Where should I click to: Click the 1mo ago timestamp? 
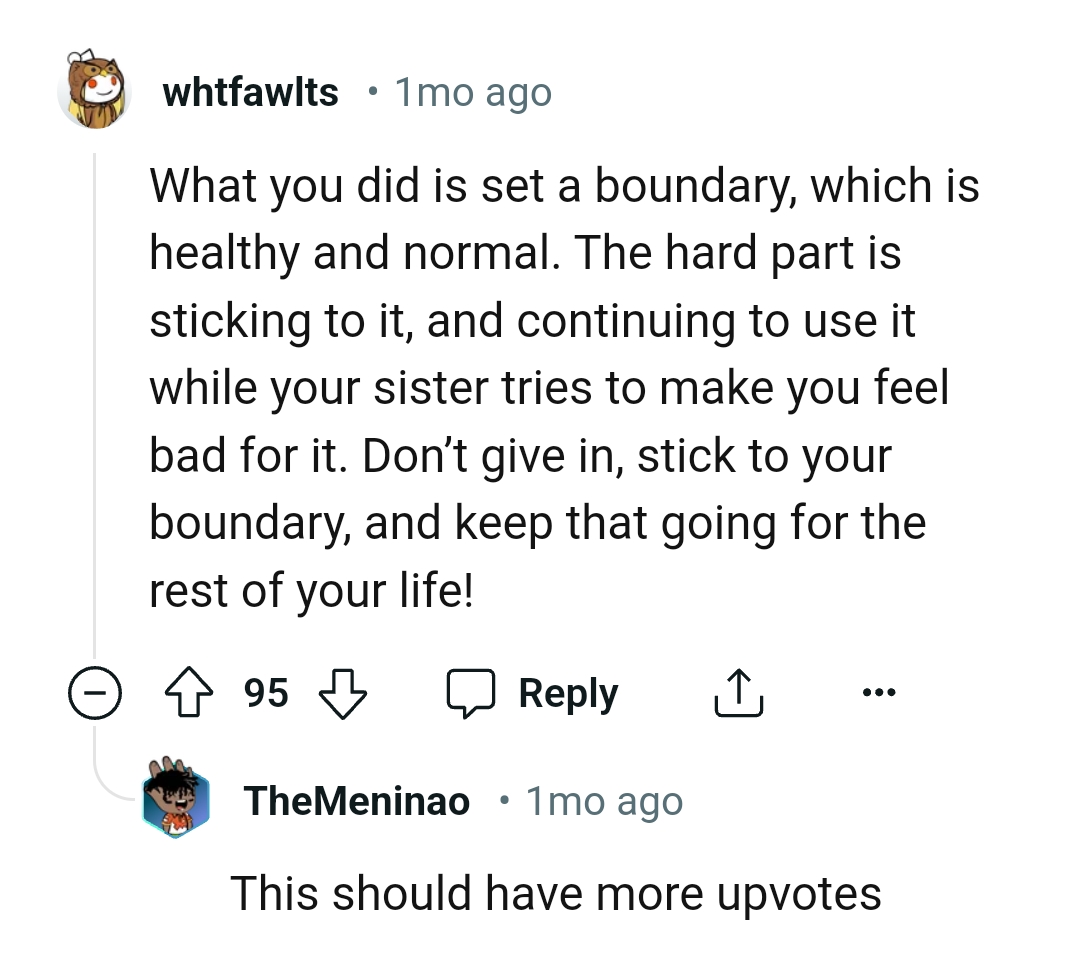tap(472, 91)
